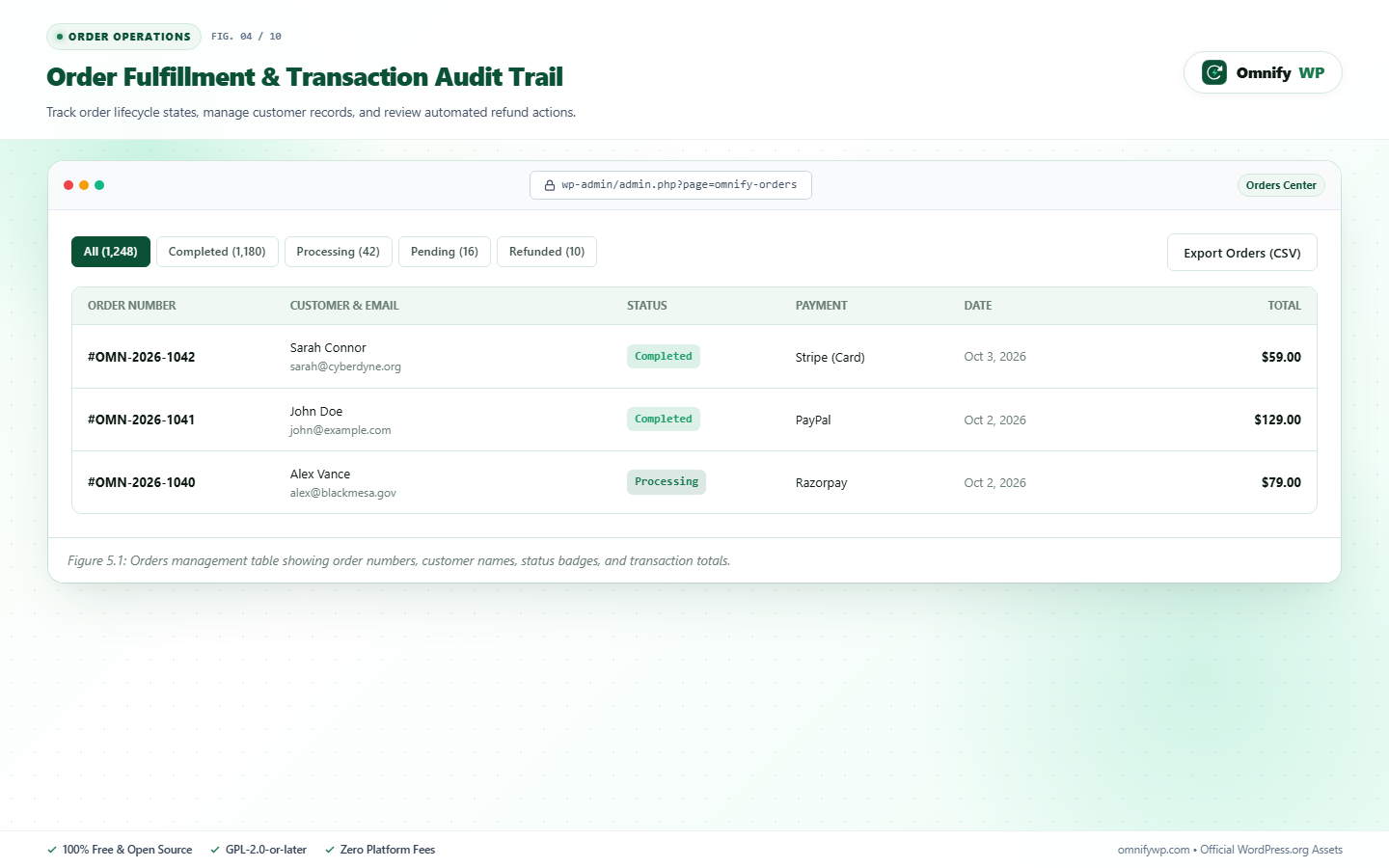The image size is (1389, 868).
Task: Click the Orders Center badge
Action: click(x=1281, y=185)
